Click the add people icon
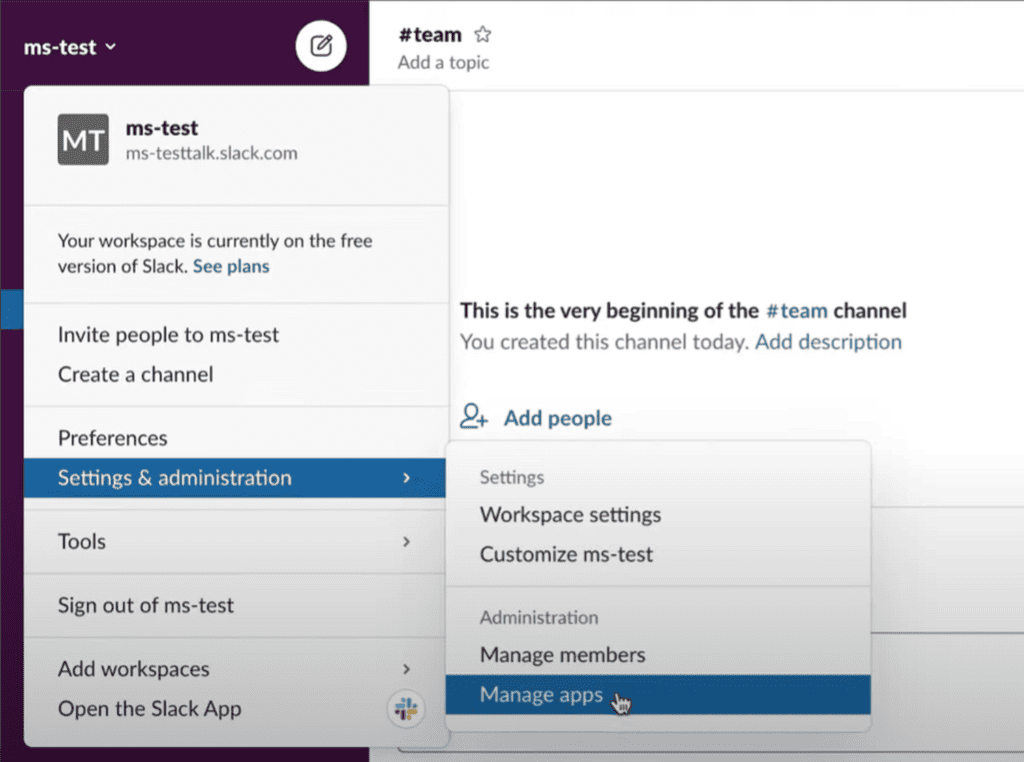The width and height of the screenshot is (1024, 762). pos(474,417)
